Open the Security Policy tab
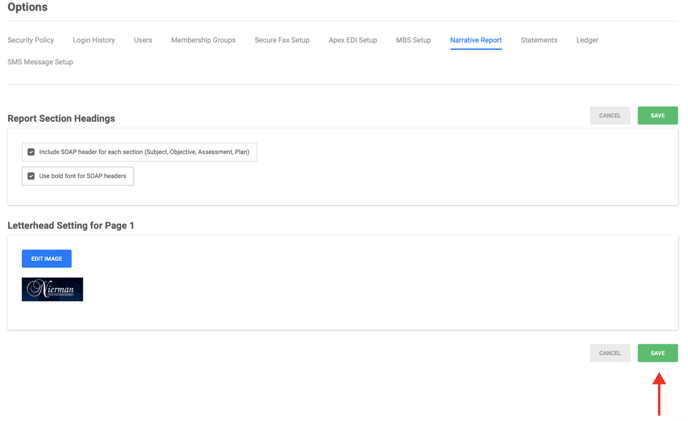The image size is (688, 421). point(31,40)
